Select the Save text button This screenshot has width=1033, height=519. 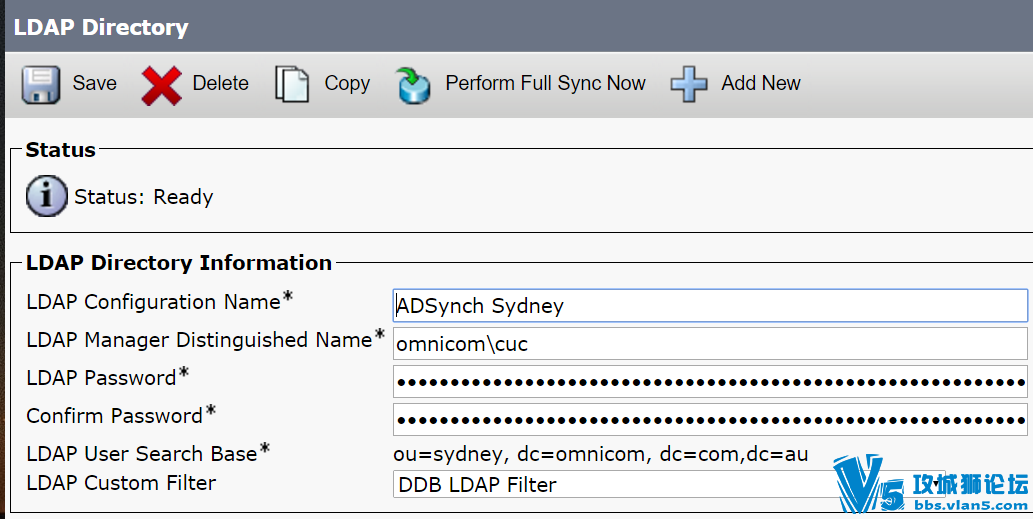tap(94, 83)
